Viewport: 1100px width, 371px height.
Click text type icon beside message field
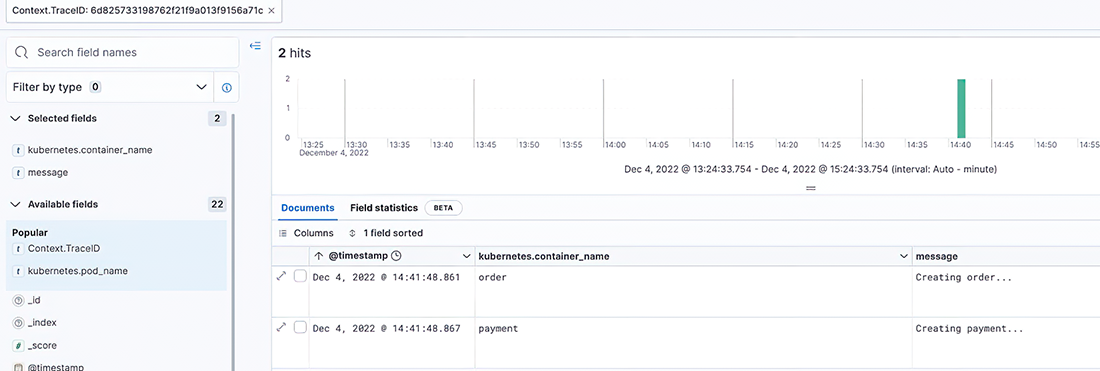18,172
